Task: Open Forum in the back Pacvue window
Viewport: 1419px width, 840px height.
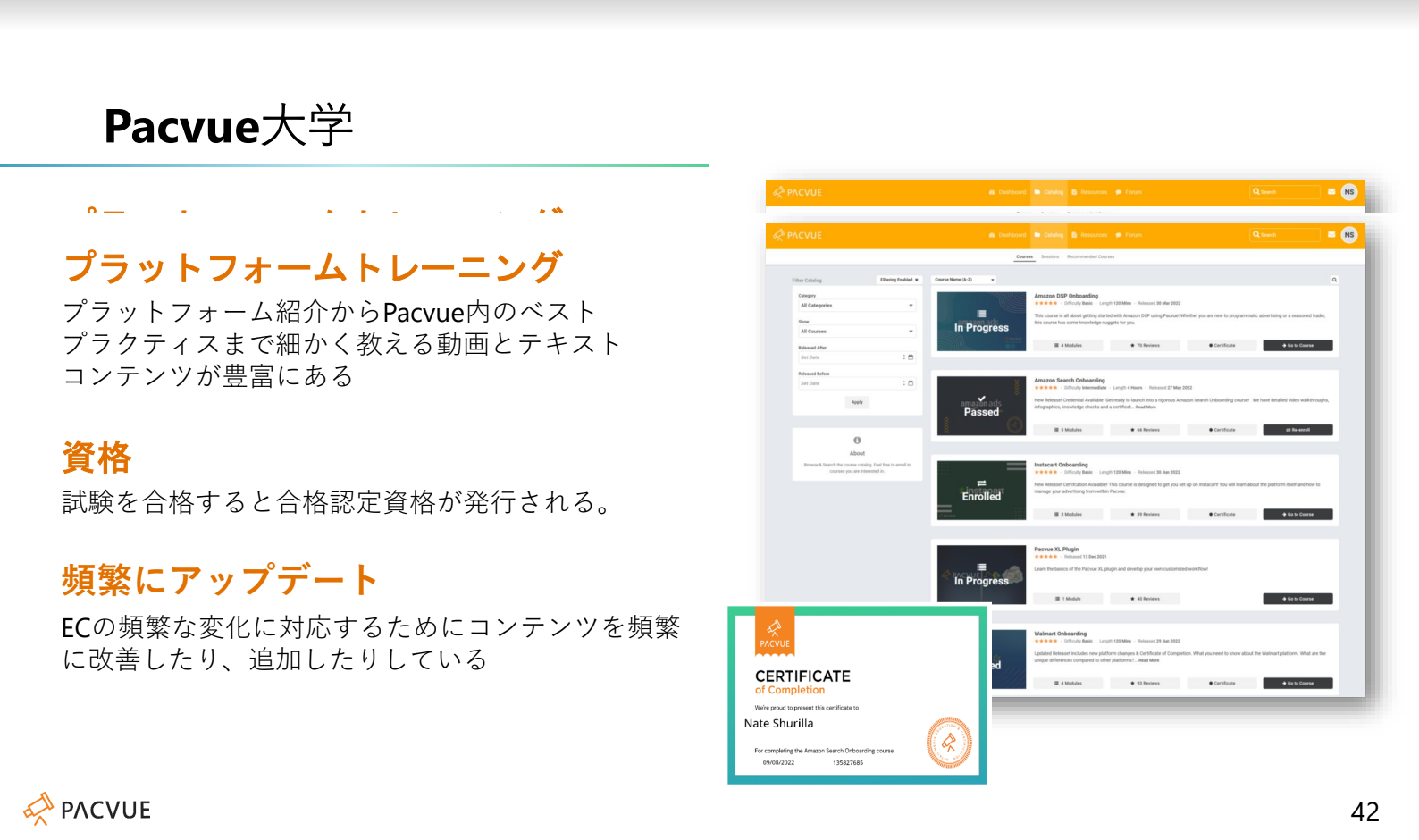Action: 1129,192
